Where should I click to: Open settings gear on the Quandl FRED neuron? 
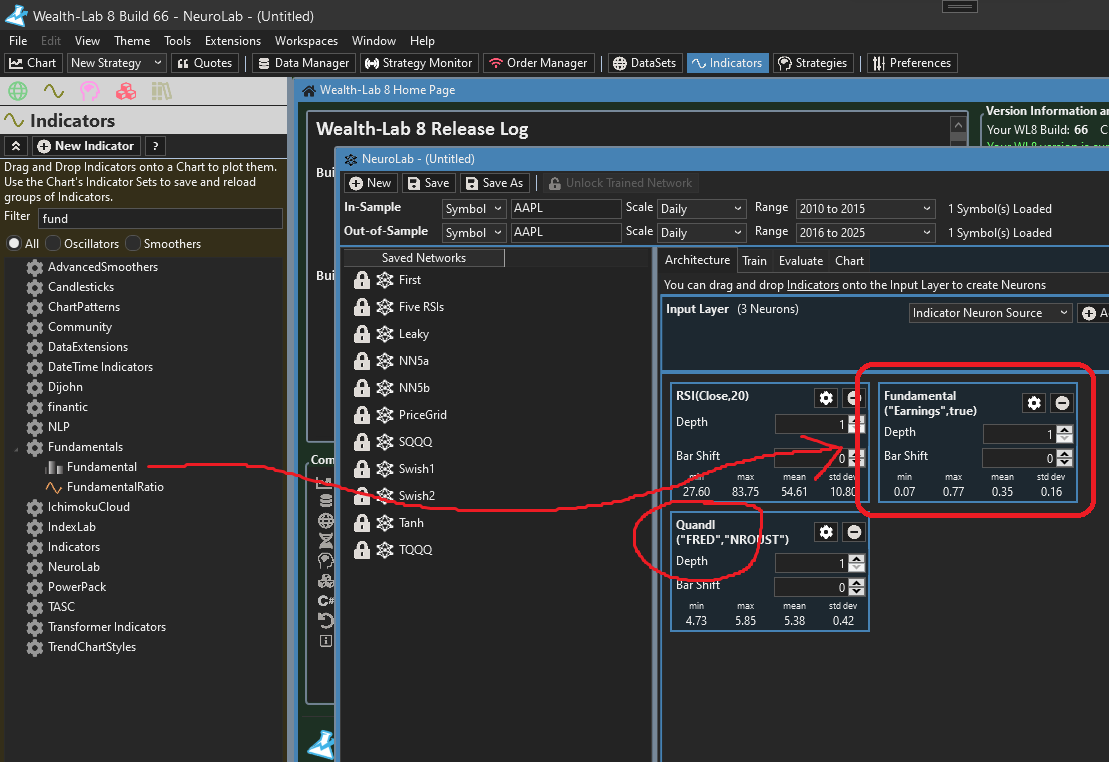point(825,532)
